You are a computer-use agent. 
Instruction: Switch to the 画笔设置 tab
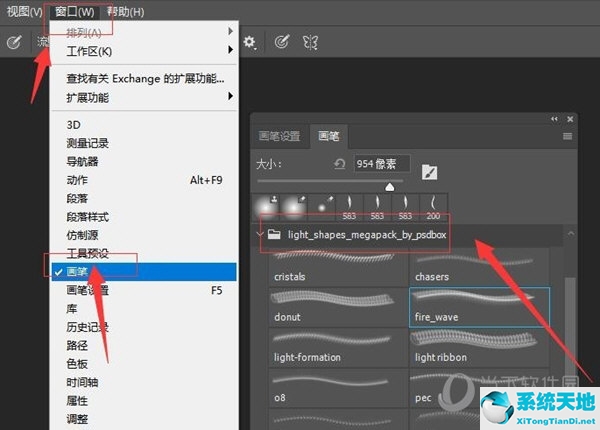[x=279, y=136]
